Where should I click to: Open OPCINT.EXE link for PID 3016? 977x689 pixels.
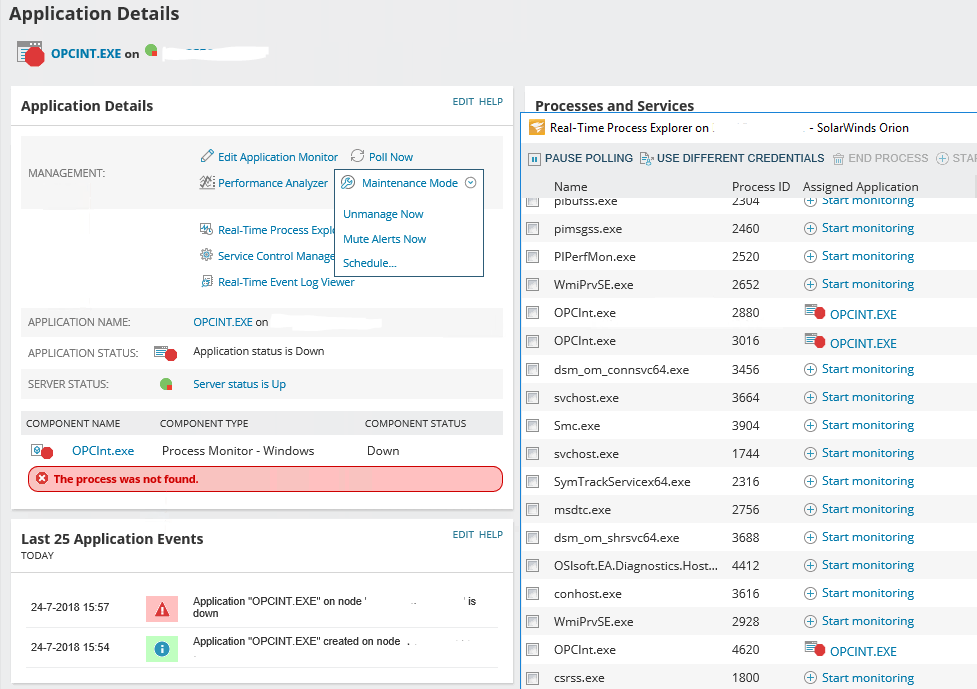[863, 343]
